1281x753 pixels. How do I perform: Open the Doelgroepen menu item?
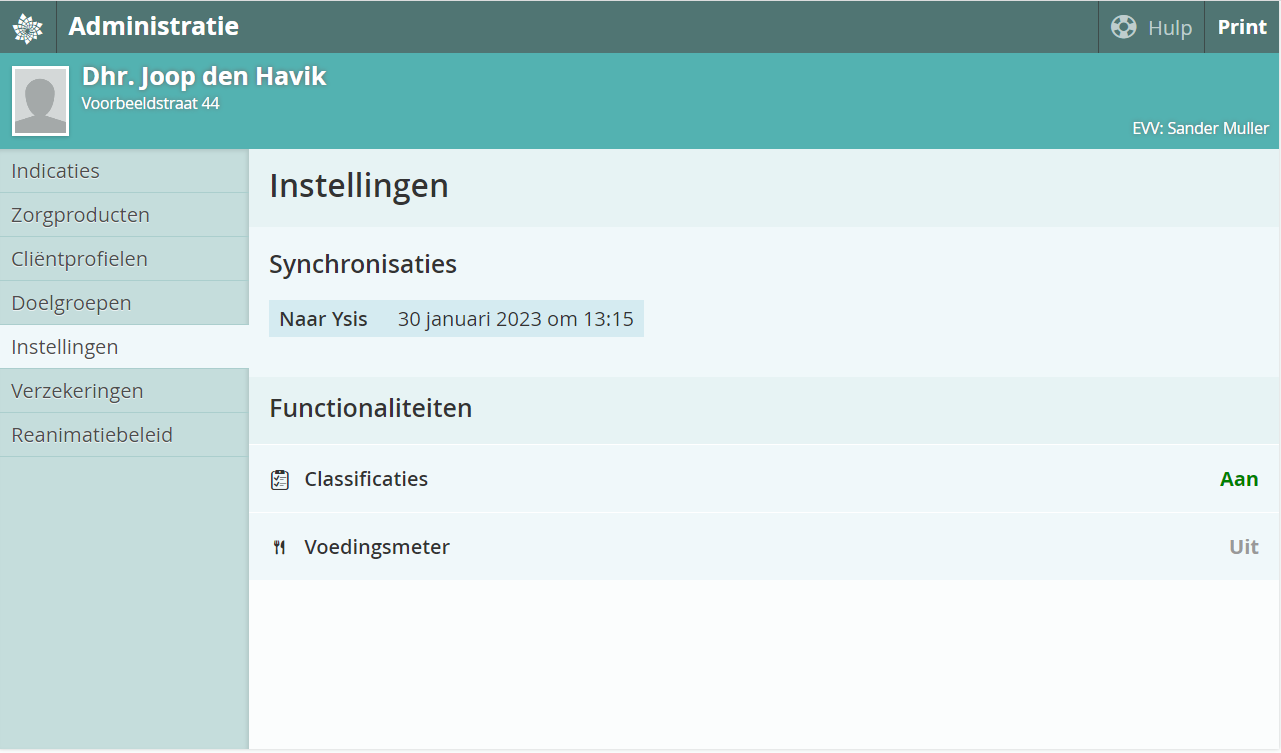[x=71, y=303]
